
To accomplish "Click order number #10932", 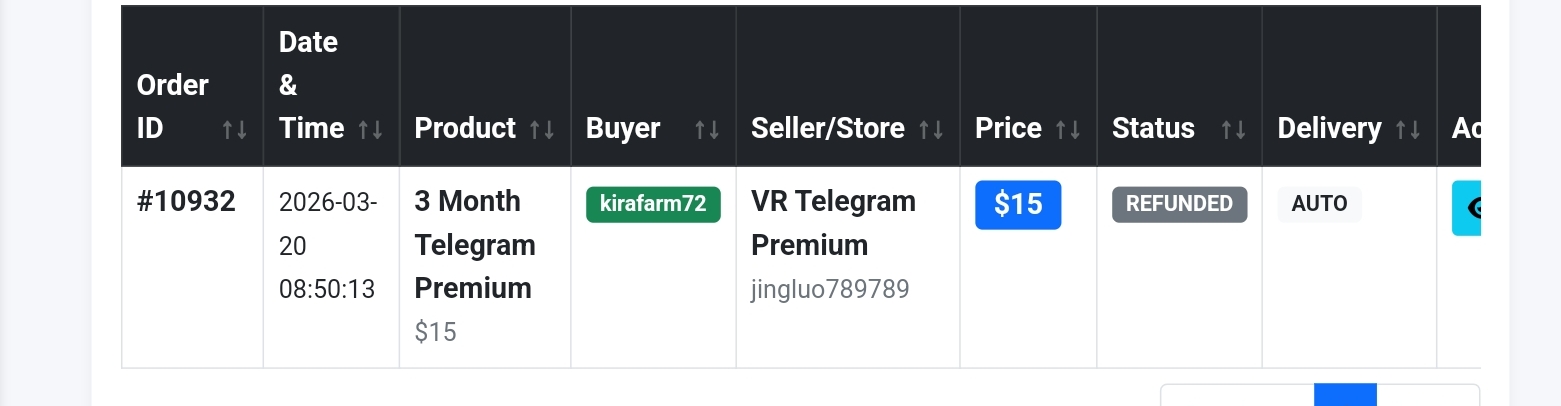I will click(x=186, y=202).
